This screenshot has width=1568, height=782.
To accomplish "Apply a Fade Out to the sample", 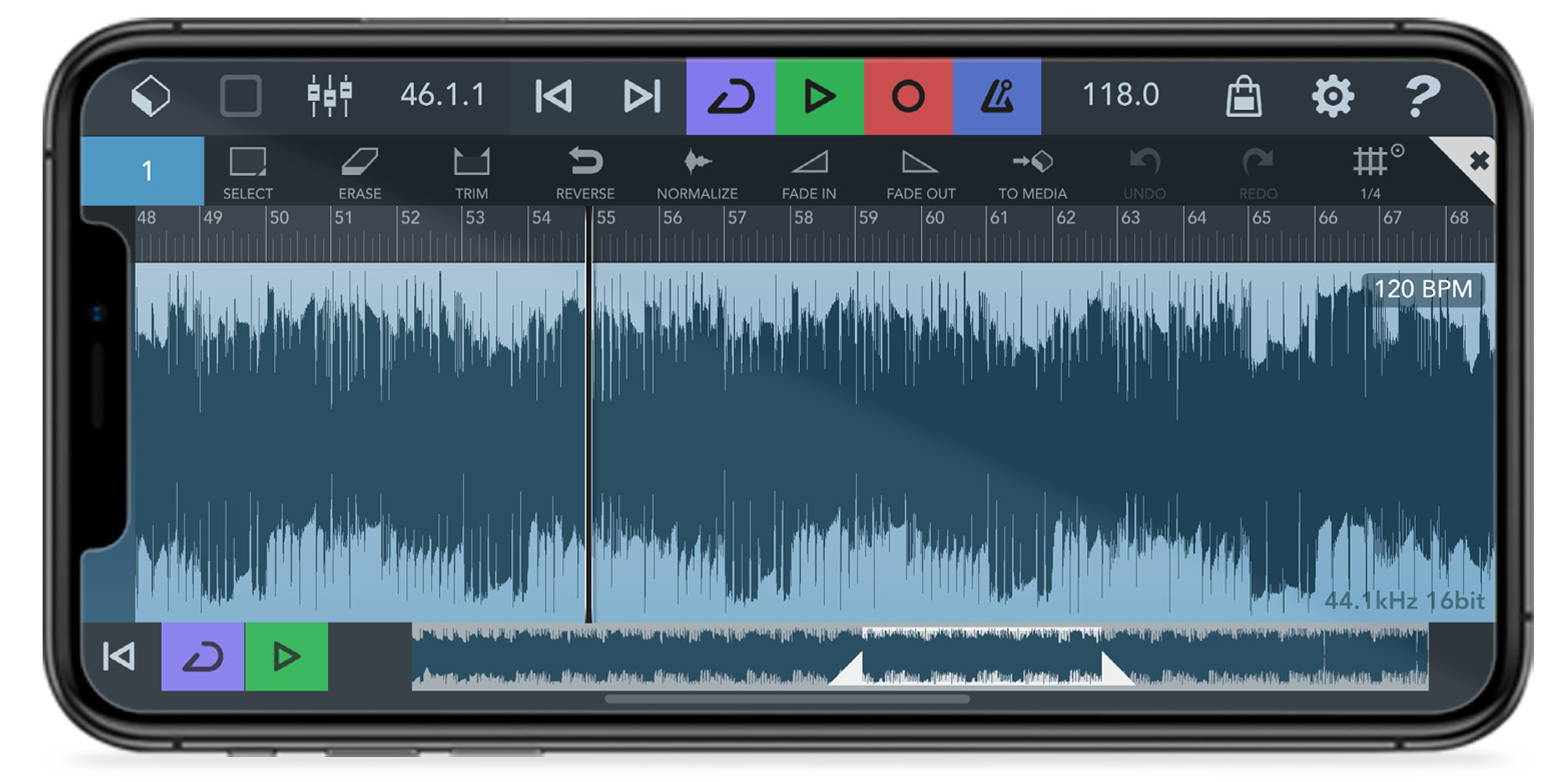I will 920,171.
